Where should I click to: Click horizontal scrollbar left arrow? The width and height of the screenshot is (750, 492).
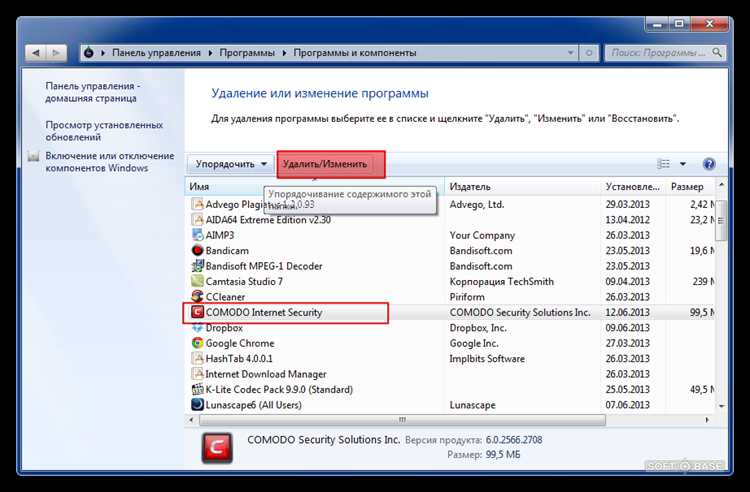(x=191, y=420)
